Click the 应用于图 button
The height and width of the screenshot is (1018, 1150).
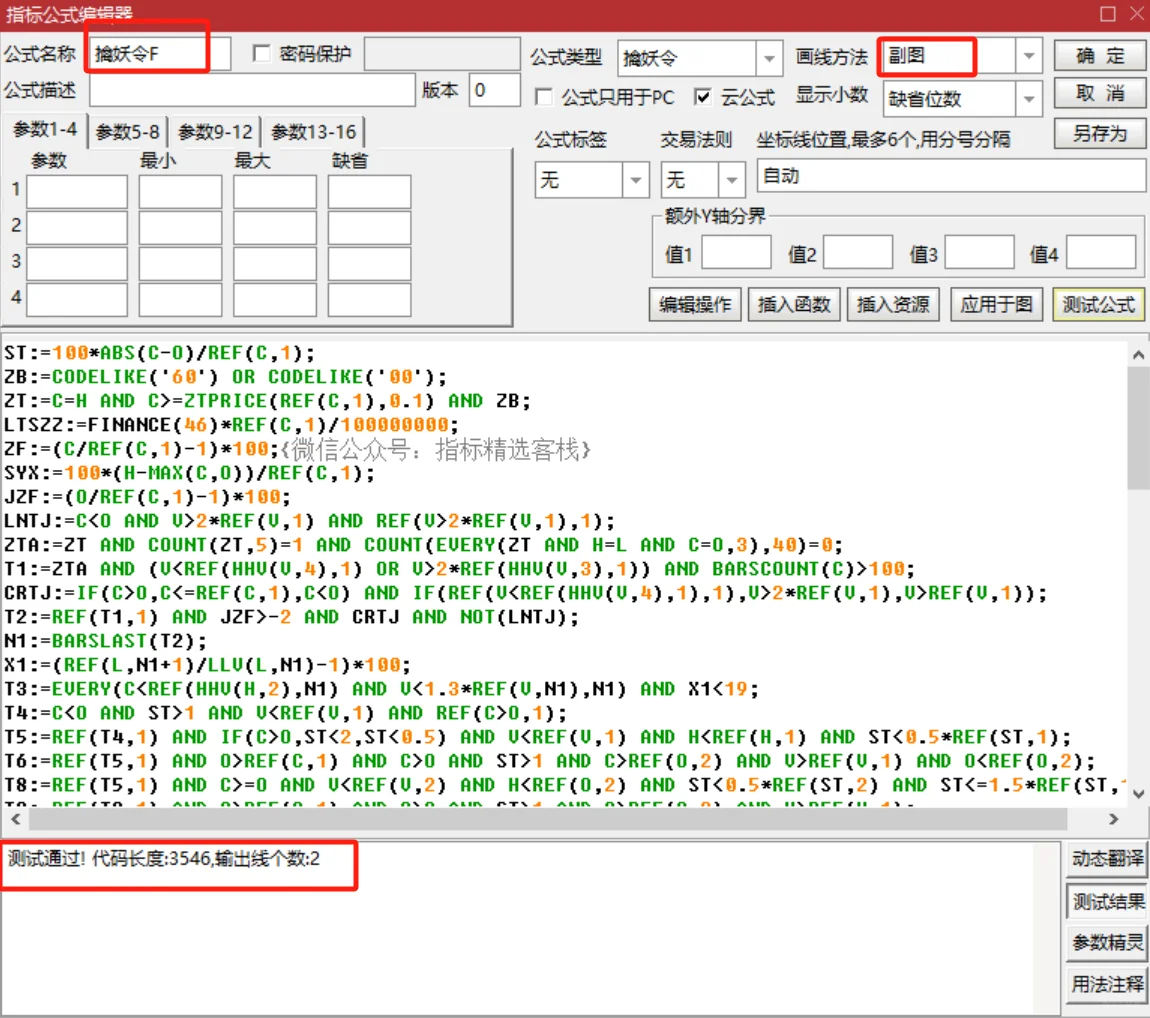tap(995, 306)
